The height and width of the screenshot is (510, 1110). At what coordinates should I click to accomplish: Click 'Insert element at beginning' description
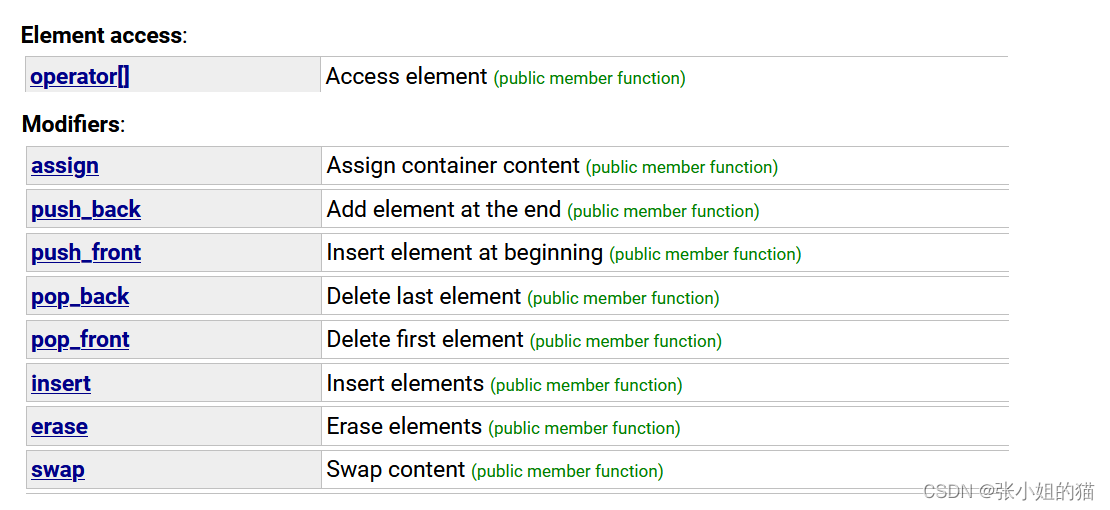coord(464,253)
